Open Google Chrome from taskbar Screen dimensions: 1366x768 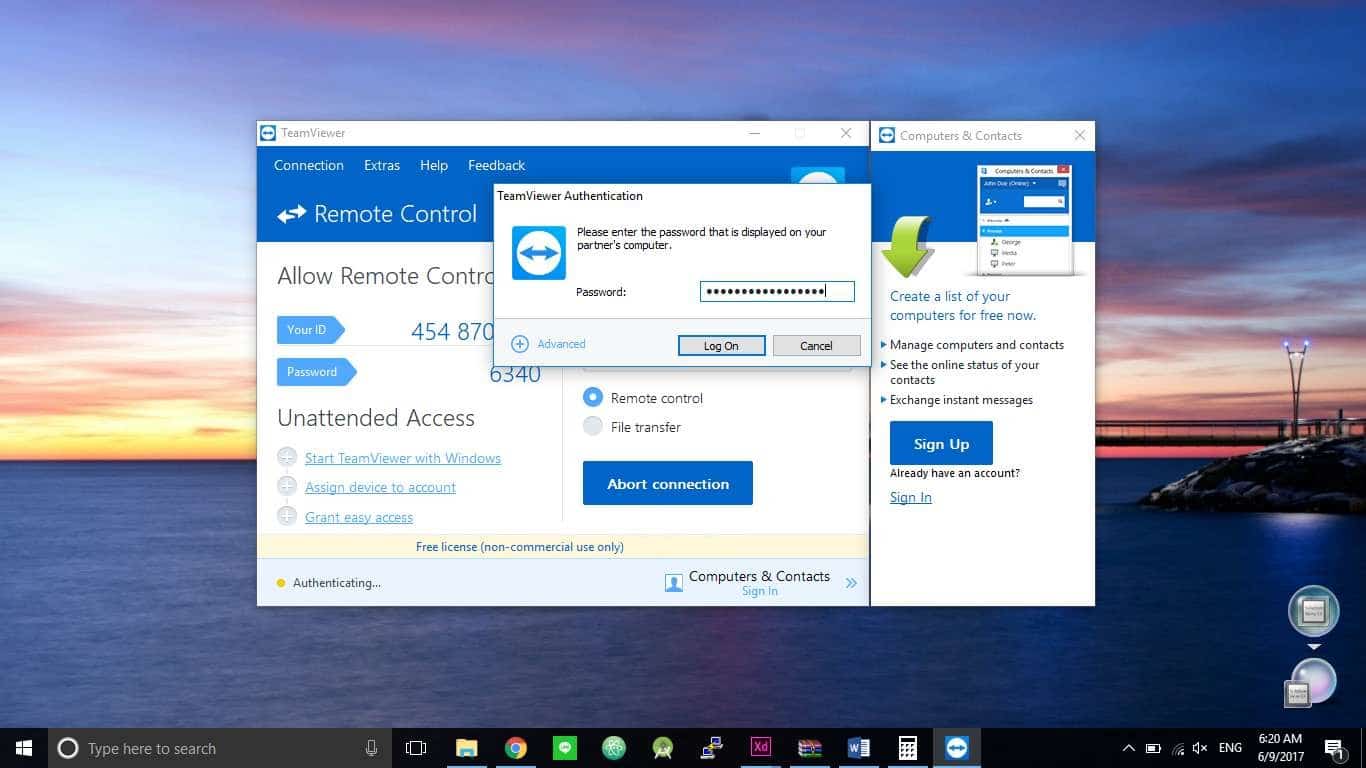click(x=516, y=748)
